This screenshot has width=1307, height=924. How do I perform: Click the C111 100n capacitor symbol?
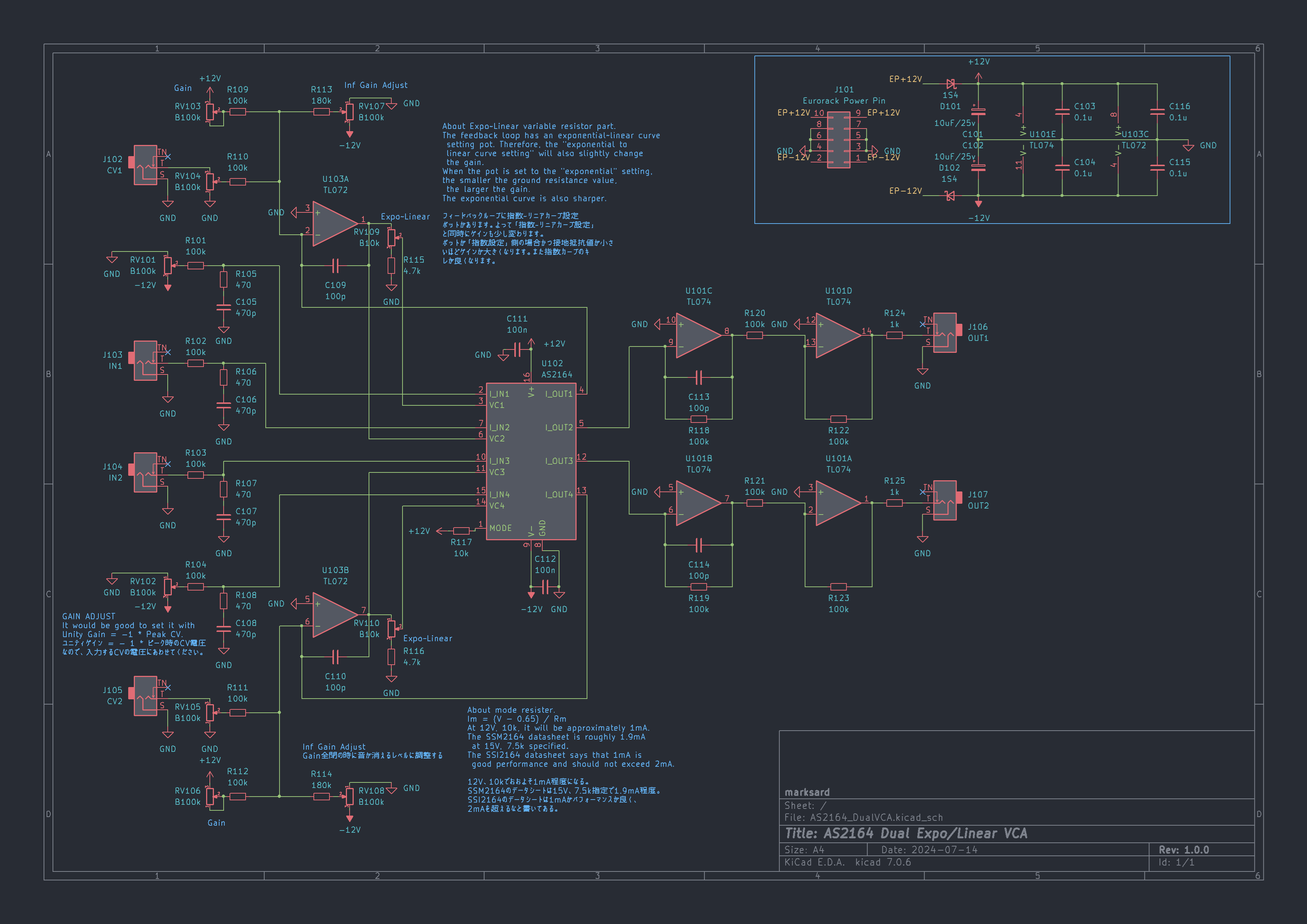[517, 349]
